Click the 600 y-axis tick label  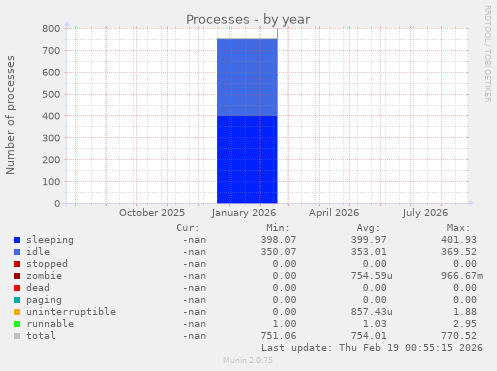51,72
